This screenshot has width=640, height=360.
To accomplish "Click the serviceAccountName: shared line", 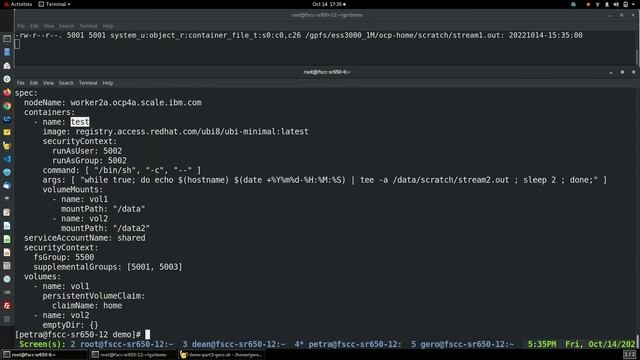I will coord(84,238).
